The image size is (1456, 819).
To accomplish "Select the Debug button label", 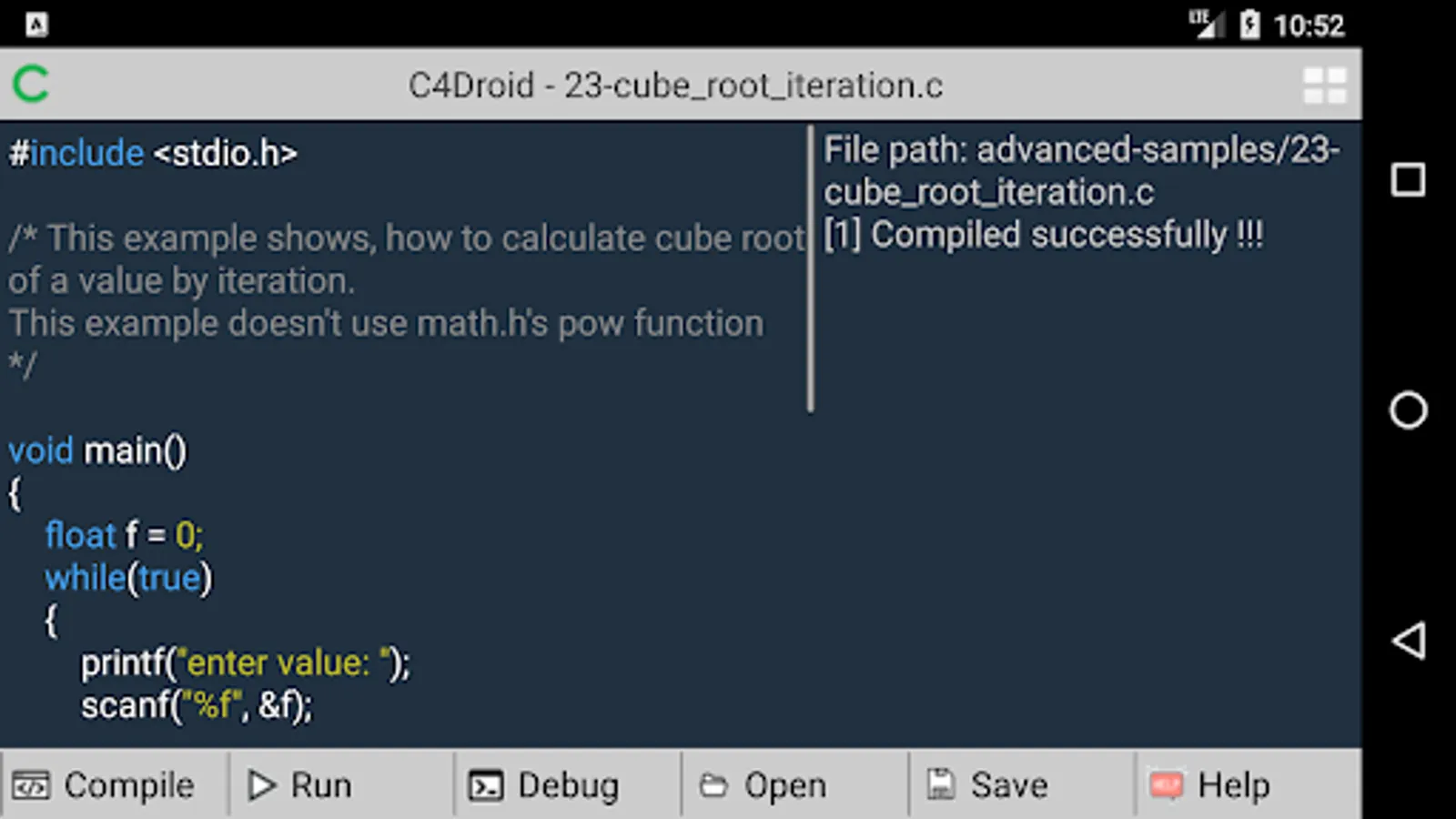I will coord(568,785).
